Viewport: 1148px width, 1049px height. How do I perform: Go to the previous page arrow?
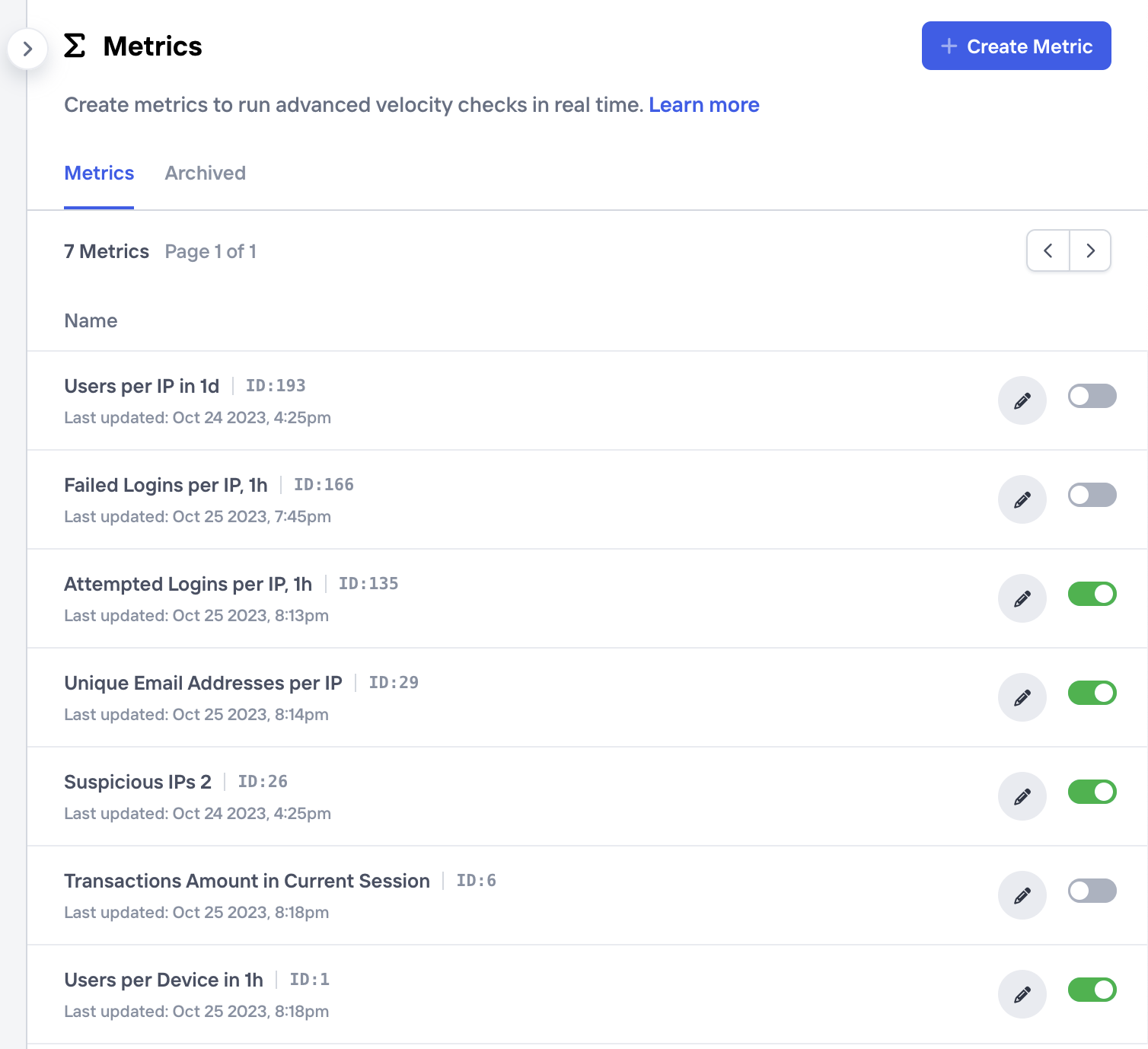tap(1048, 250)
